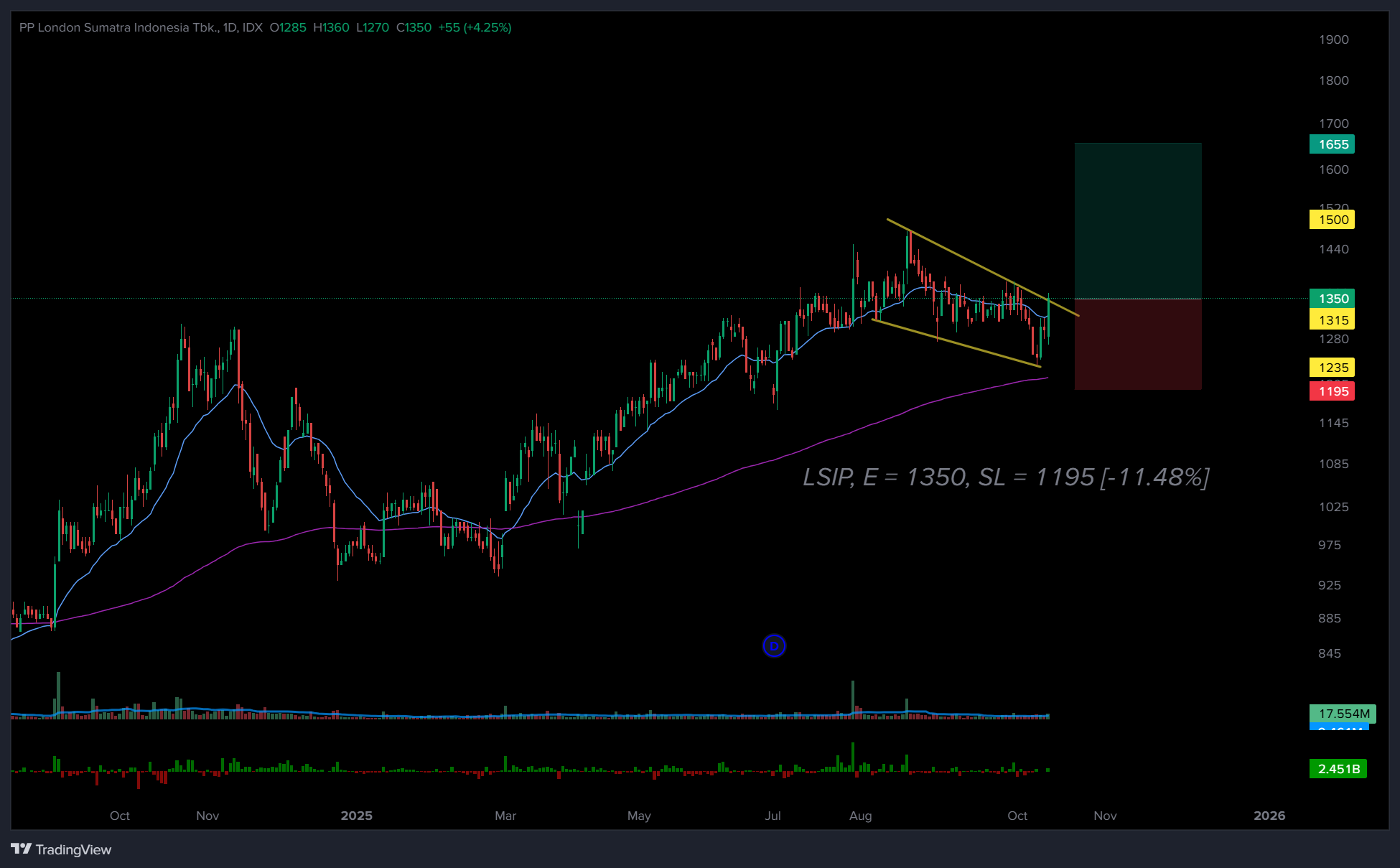The height and width of the screenshot is (868, 1400).
Task: Click the blue dividend D marker
Action: tap(774, 646)
